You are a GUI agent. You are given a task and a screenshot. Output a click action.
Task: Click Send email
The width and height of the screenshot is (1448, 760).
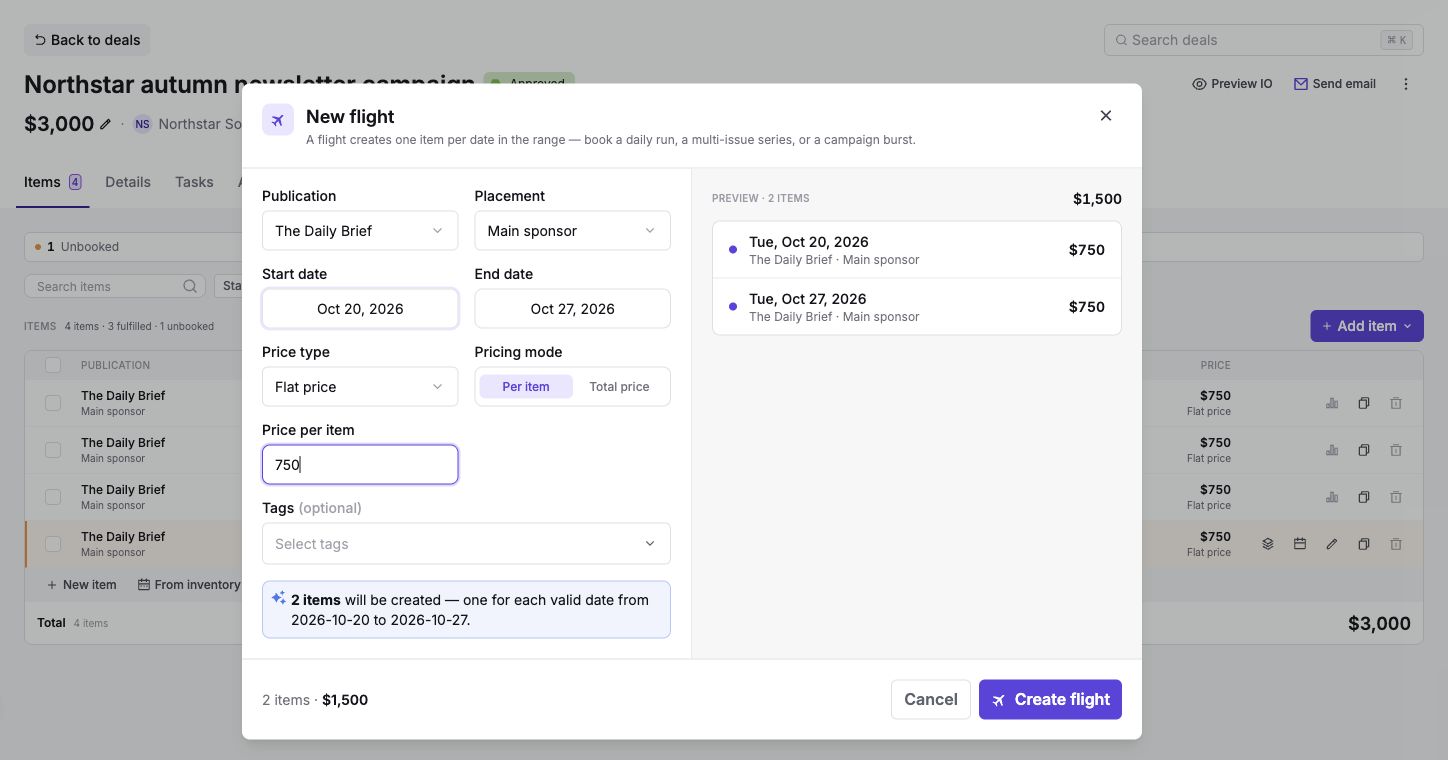click(1335, 84)
